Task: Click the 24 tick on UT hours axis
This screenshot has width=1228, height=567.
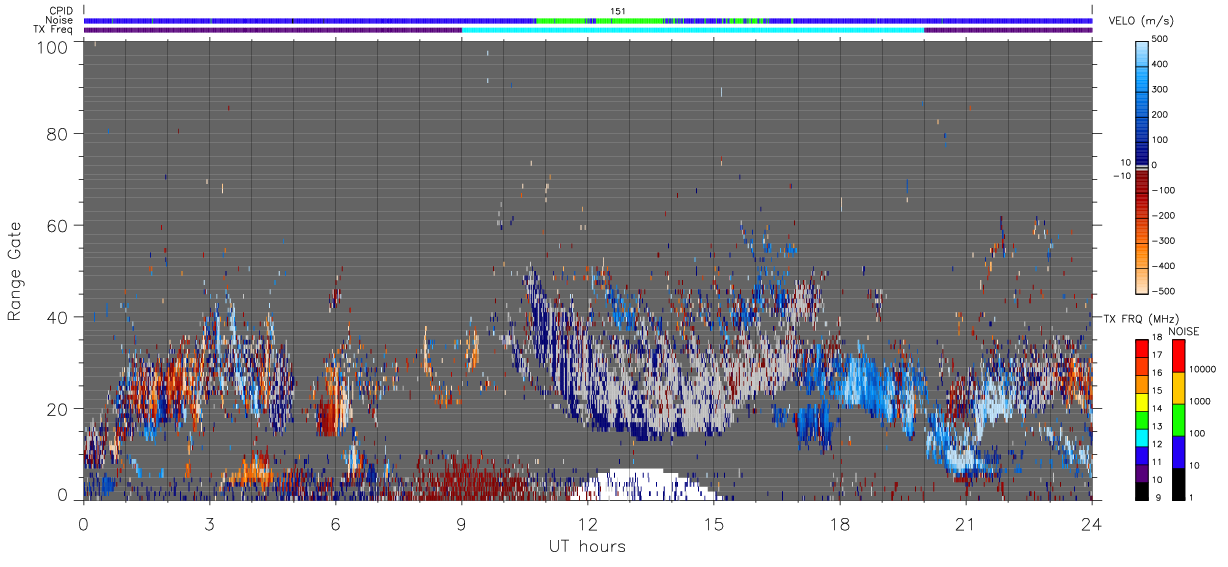Action: pos(1092,523)
